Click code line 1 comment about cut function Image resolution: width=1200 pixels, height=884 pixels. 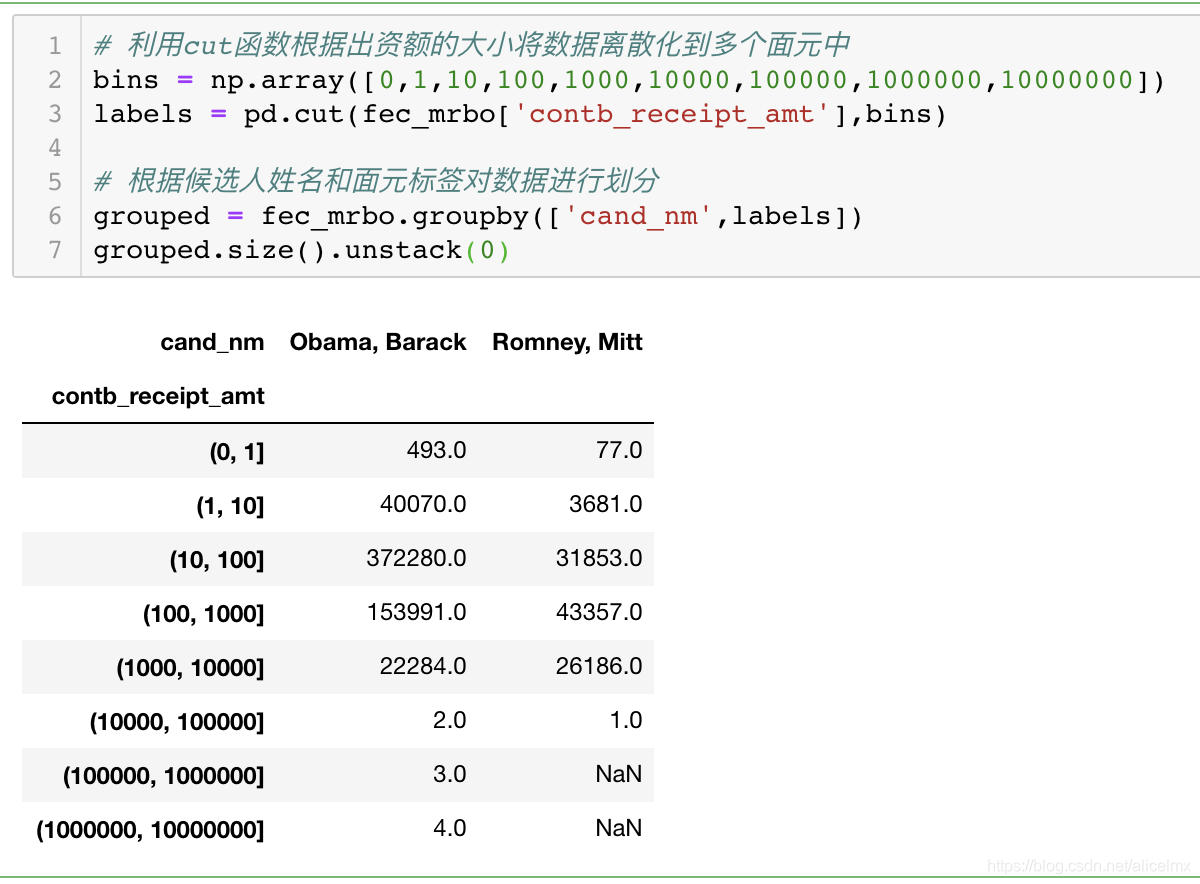[472, 45]
